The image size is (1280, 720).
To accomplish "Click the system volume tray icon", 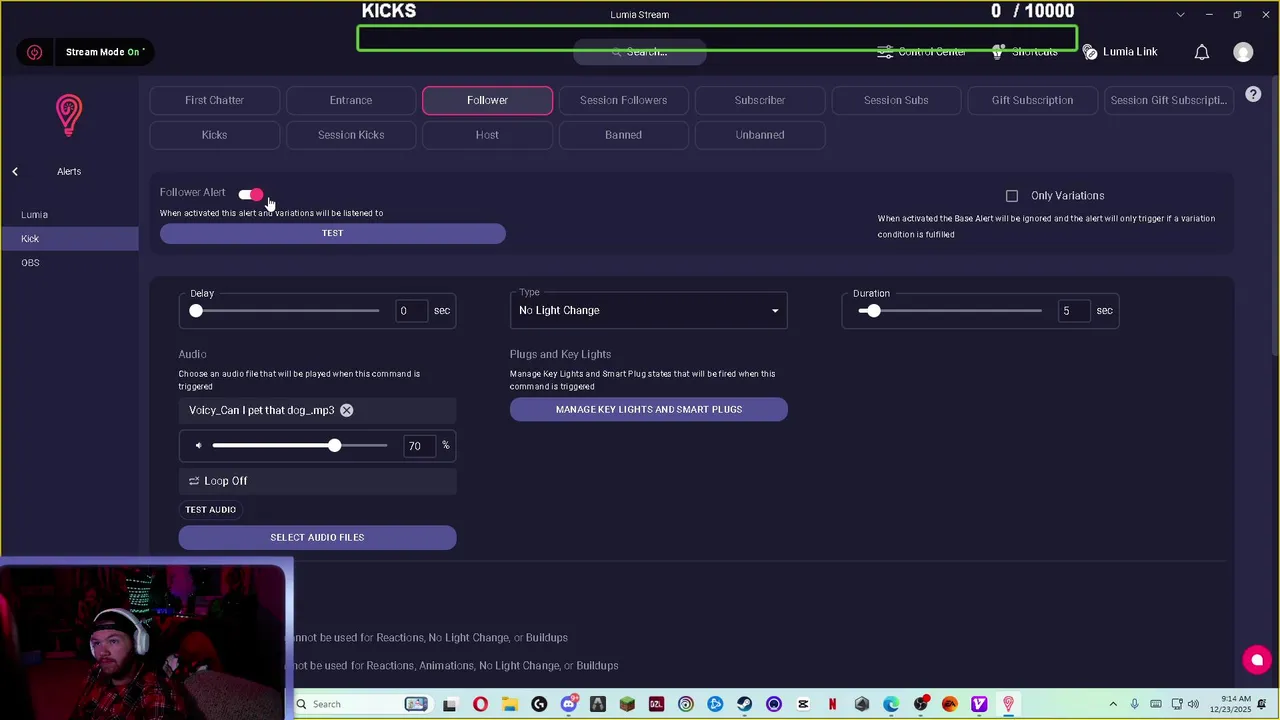I will (1193, 704).
